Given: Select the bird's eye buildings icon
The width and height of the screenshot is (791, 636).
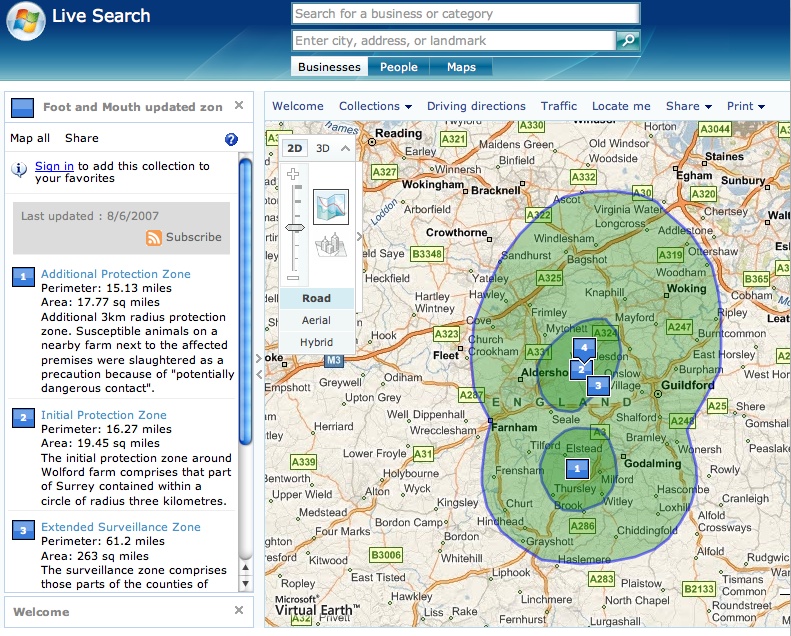Looking at the screenshot, I should pyautogui.click(x=330, y=248).
